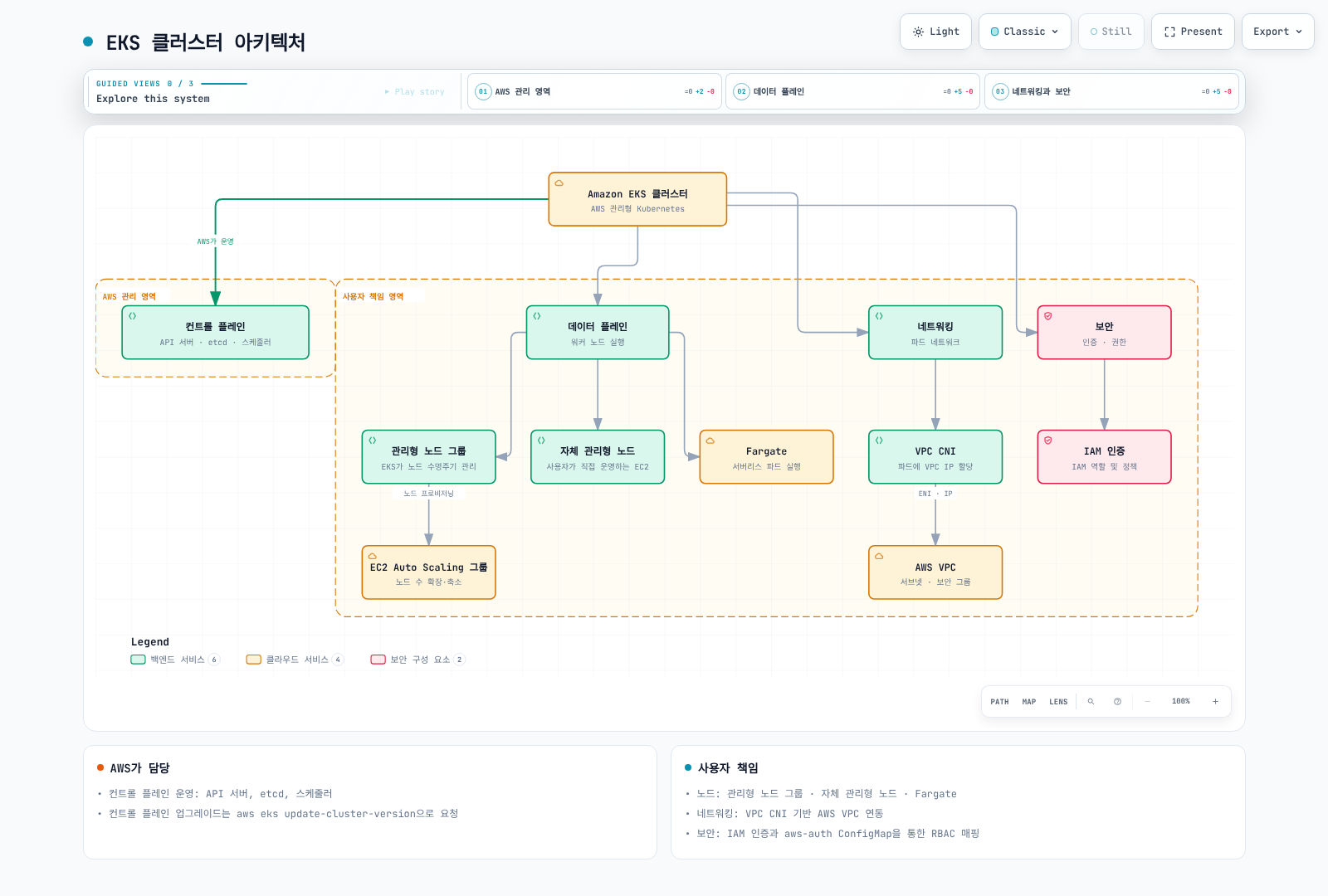The height and width of the screenshot is (896, 1328).
Task: Switch to LENS mode
Action: click(1058, 702)
